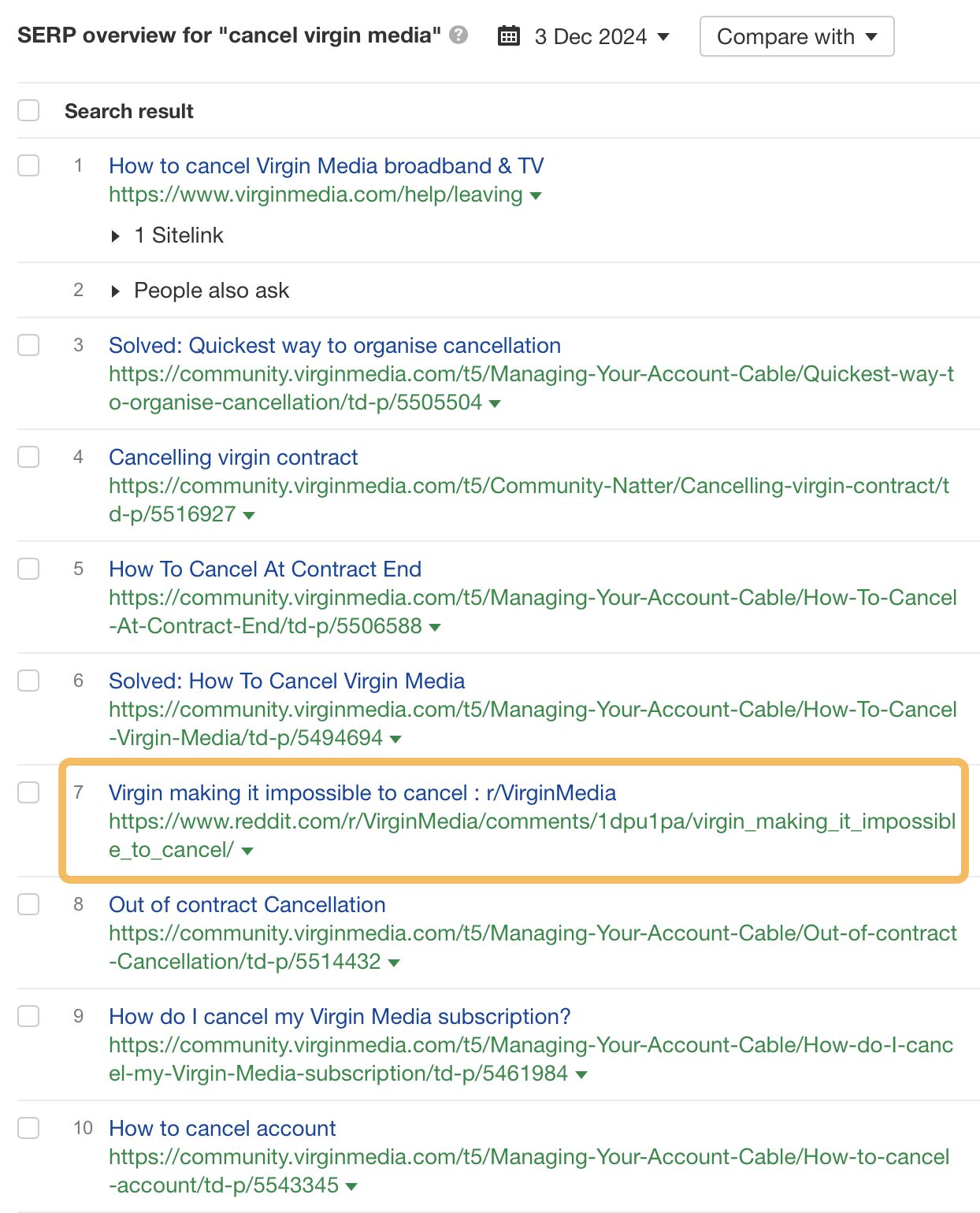Select the checkbox beside result 1
Screen dimensions: 980x1213
tap(28, 166)
